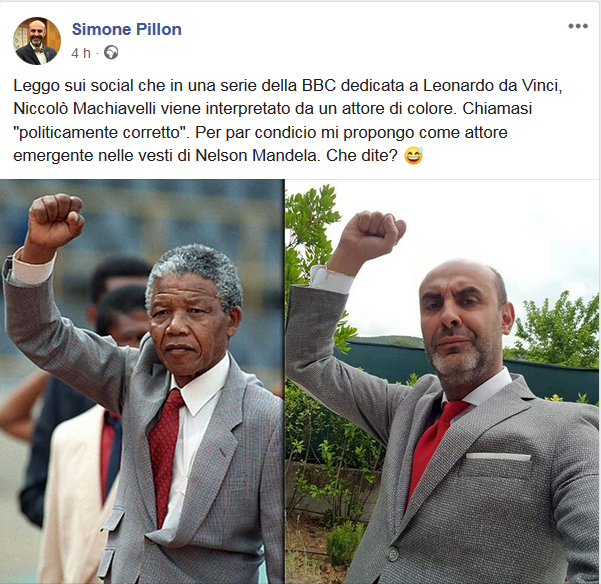
Task: Click the white pocket square in right photo
Action: [x=498, y=456]
